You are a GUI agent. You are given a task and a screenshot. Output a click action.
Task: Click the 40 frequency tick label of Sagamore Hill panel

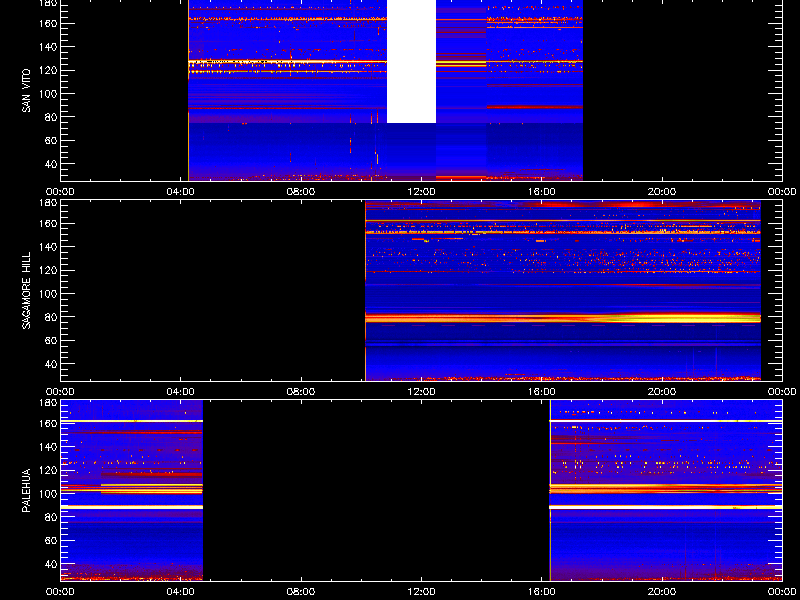click(x=51, y=364)
